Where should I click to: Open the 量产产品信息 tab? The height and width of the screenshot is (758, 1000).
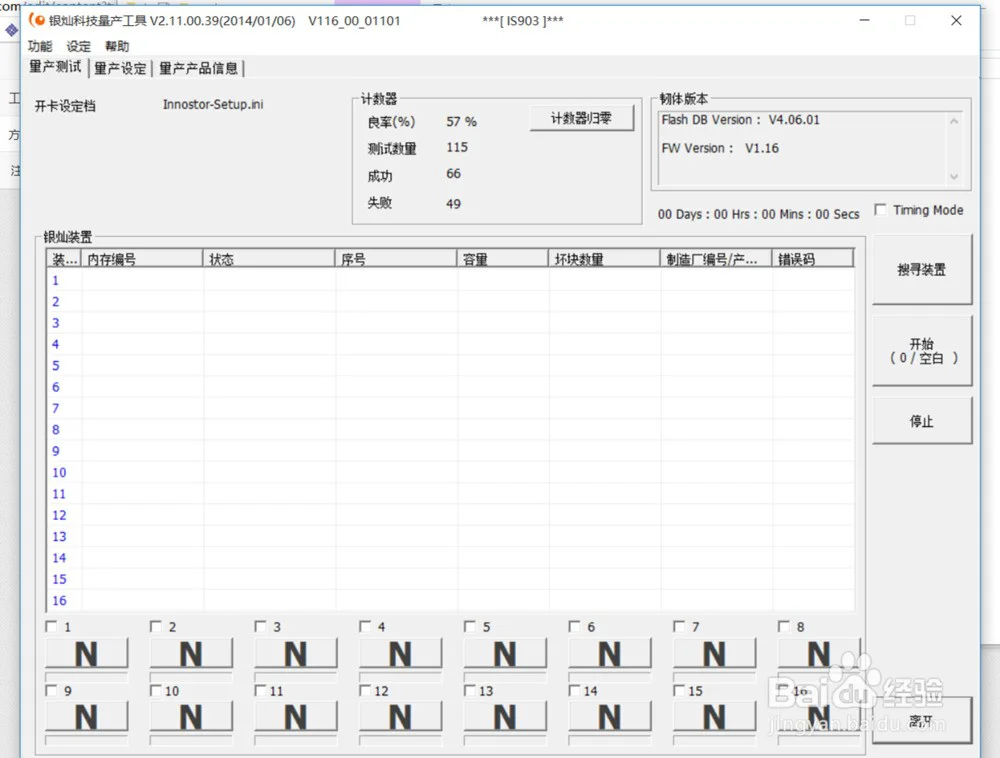click(x=198, y=68)
